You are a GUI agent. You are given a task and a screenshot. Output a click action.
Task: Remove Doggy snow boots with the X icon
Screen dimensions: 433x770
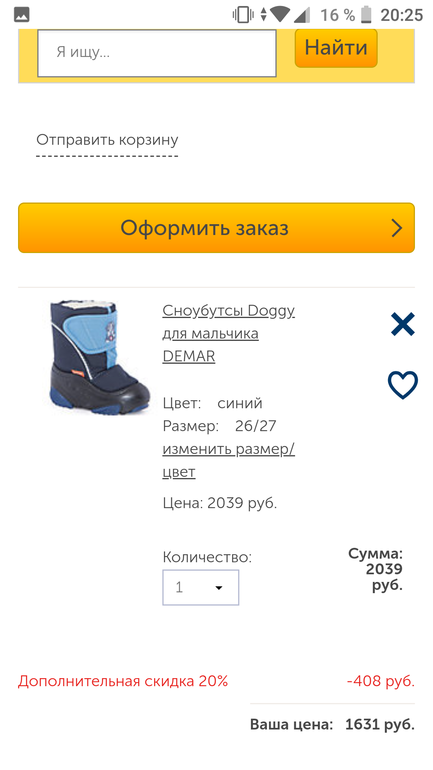[403, 324]
